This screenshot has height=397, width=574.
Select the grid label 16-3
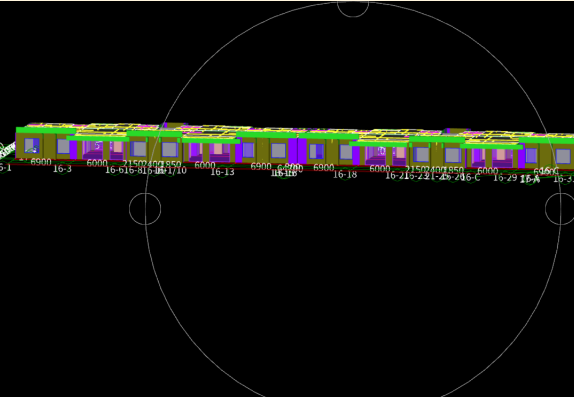point(62,169)
